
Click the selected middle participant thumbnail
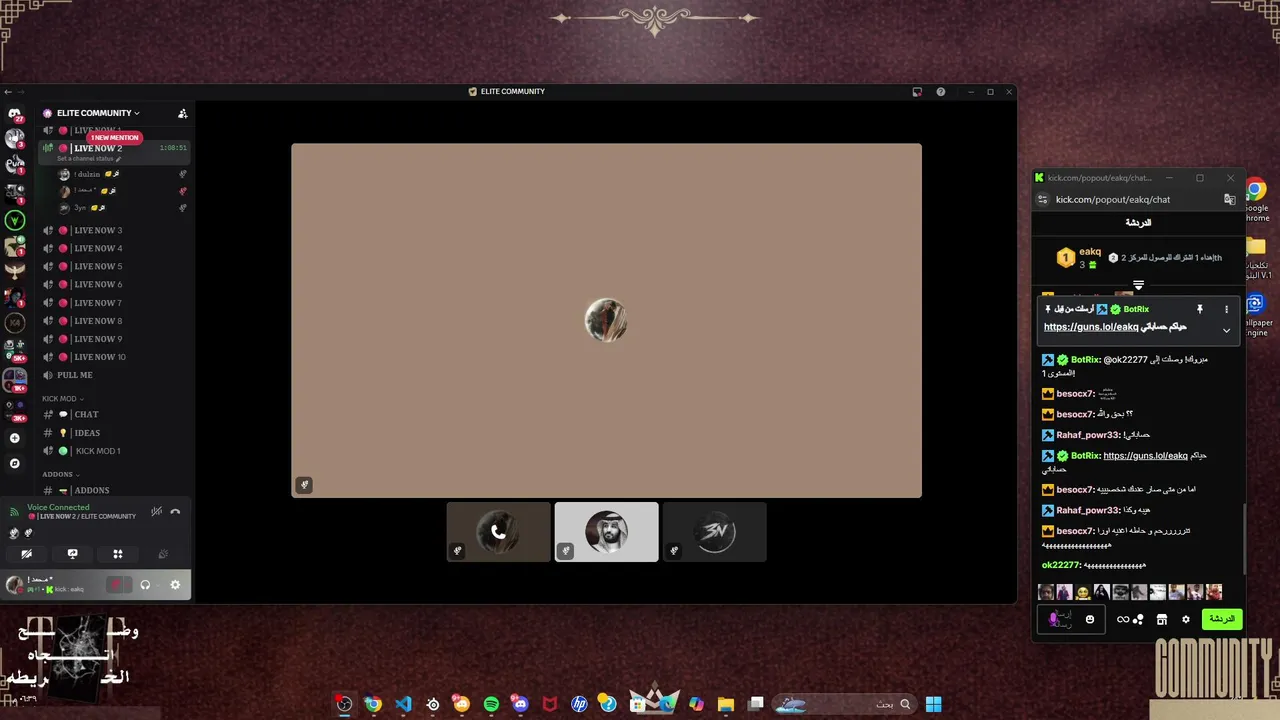pyautogui.click(x=606, y=532)
